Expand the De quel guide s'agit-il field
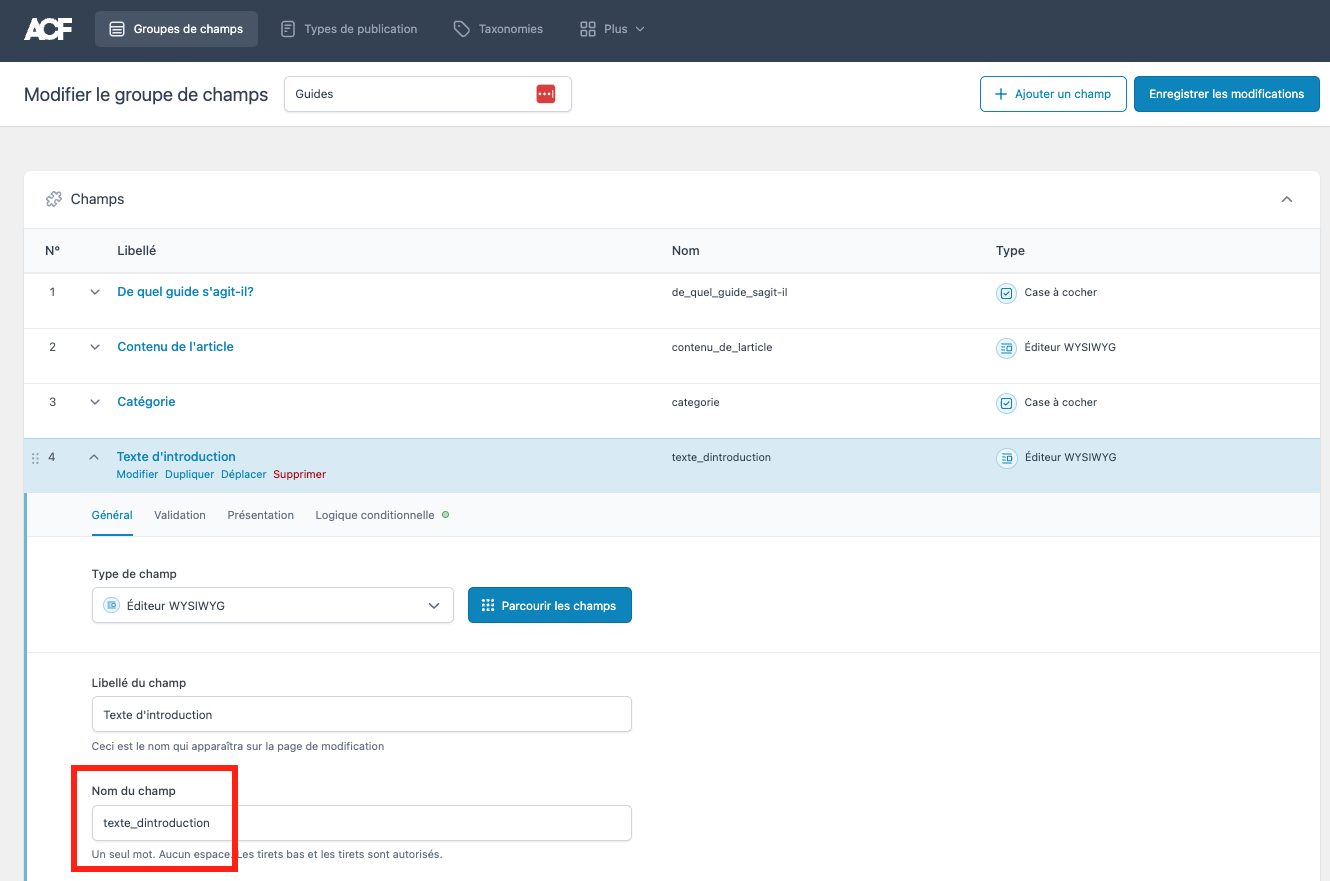This screenshot has height=881, width=1330. point(95,292)
